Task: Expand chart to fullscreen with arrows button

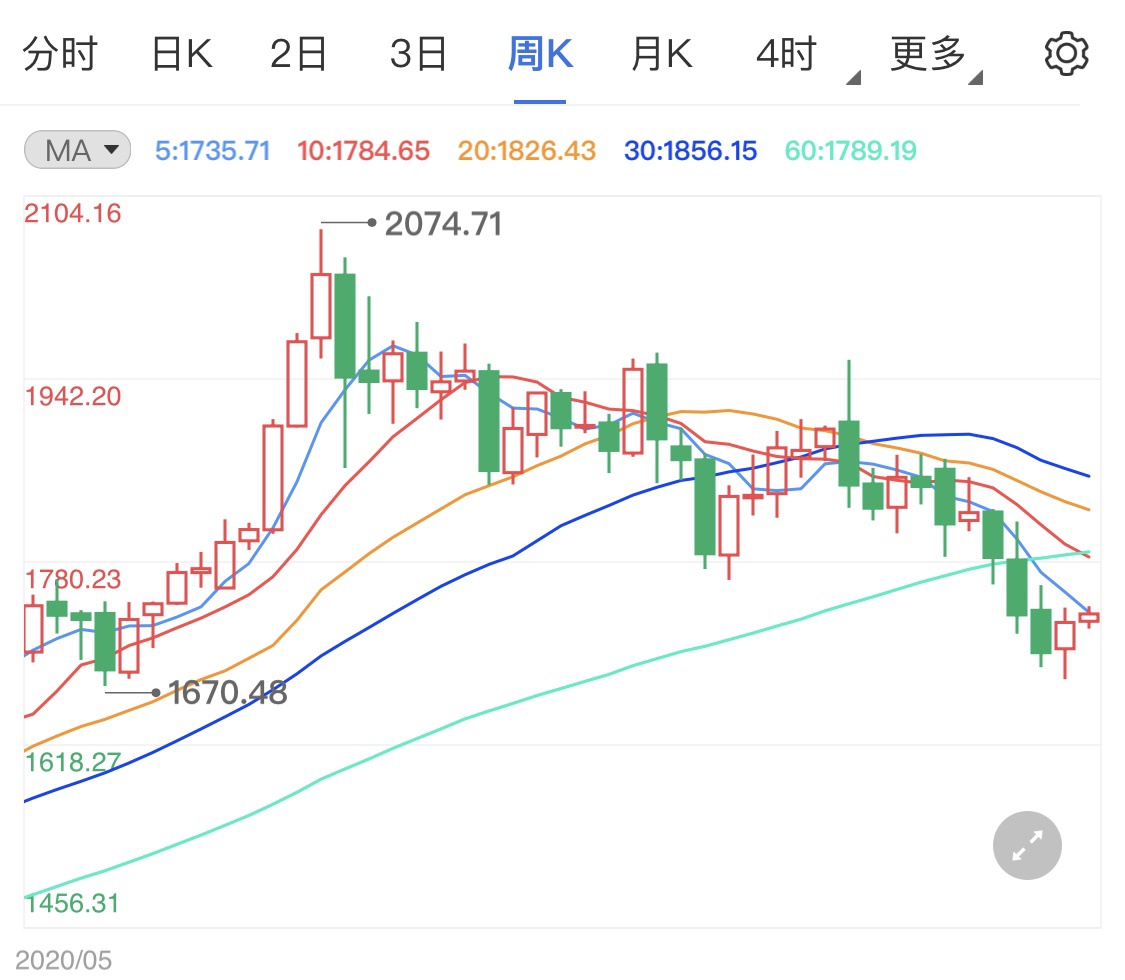Action: (1027, 845)
